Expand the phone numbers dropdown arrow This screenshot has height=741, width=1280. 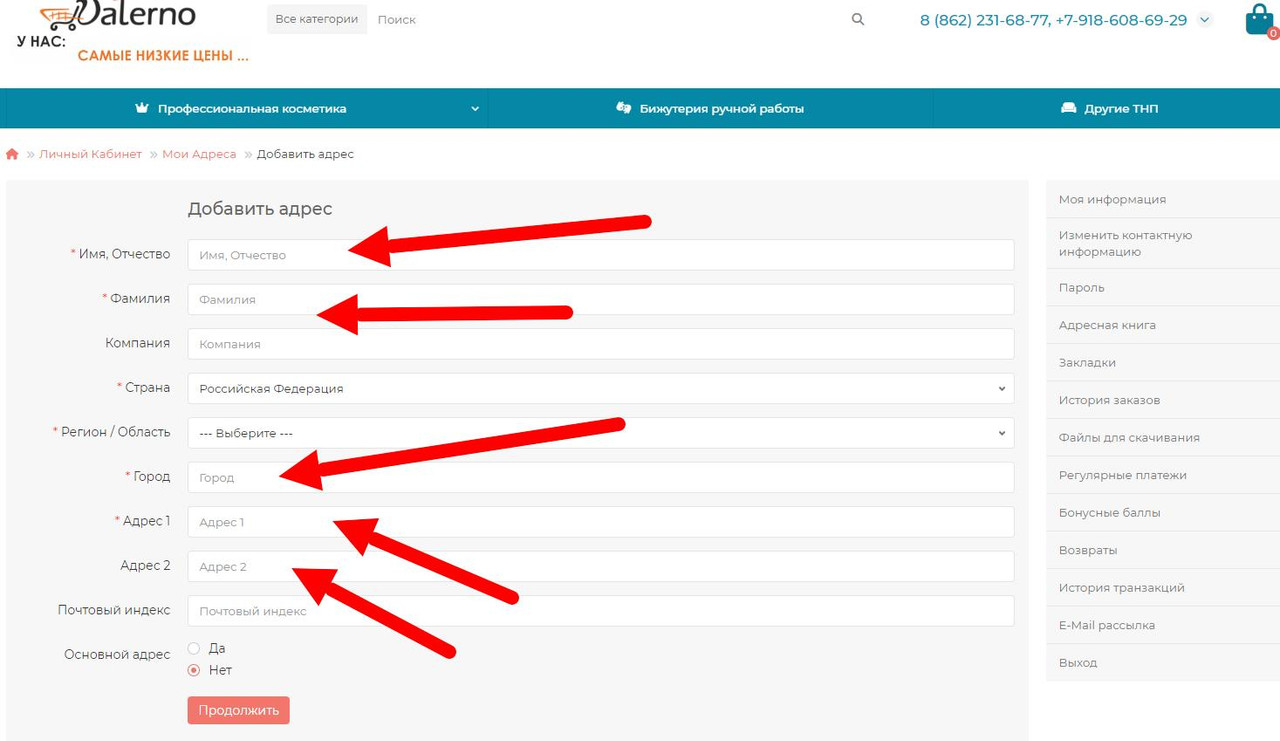point(1204,20)
